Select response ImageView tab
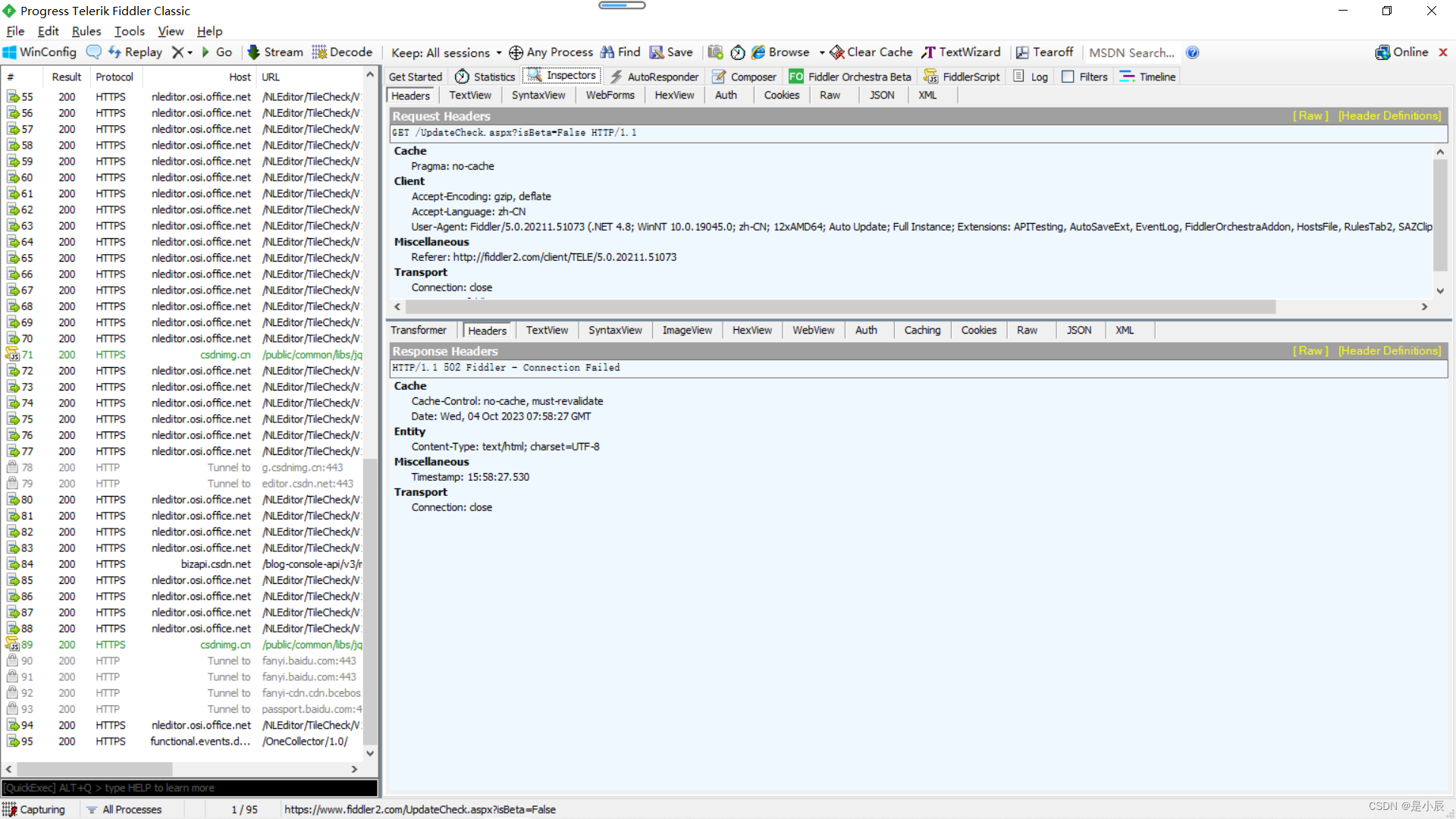Viewport: 1456px width, 819px height. coord(687,330)
